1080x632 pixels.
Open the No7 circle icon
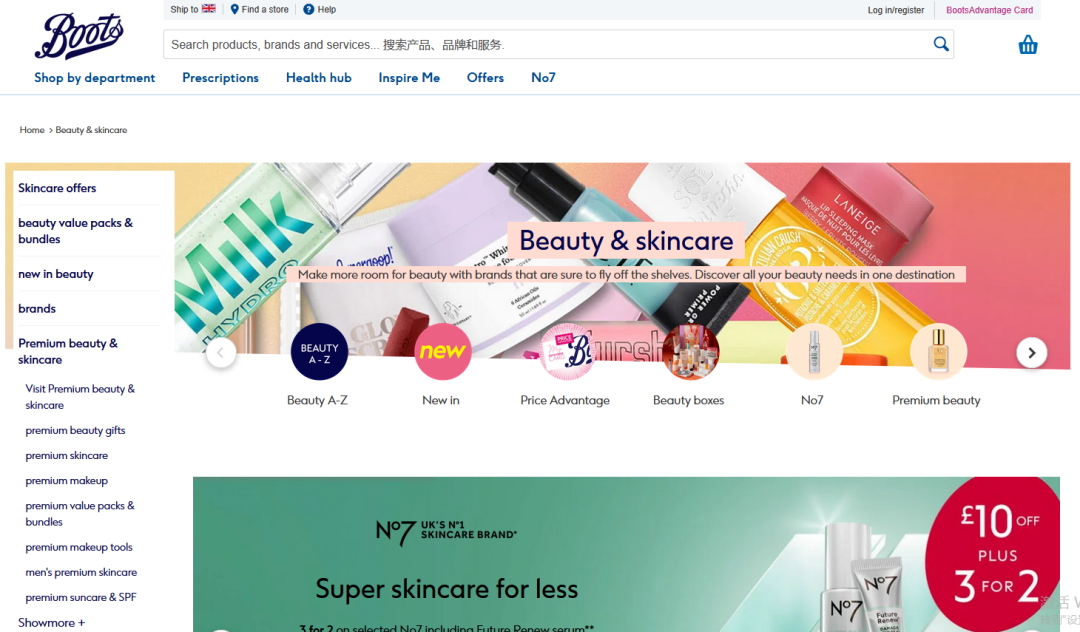(x=813, y=352)
